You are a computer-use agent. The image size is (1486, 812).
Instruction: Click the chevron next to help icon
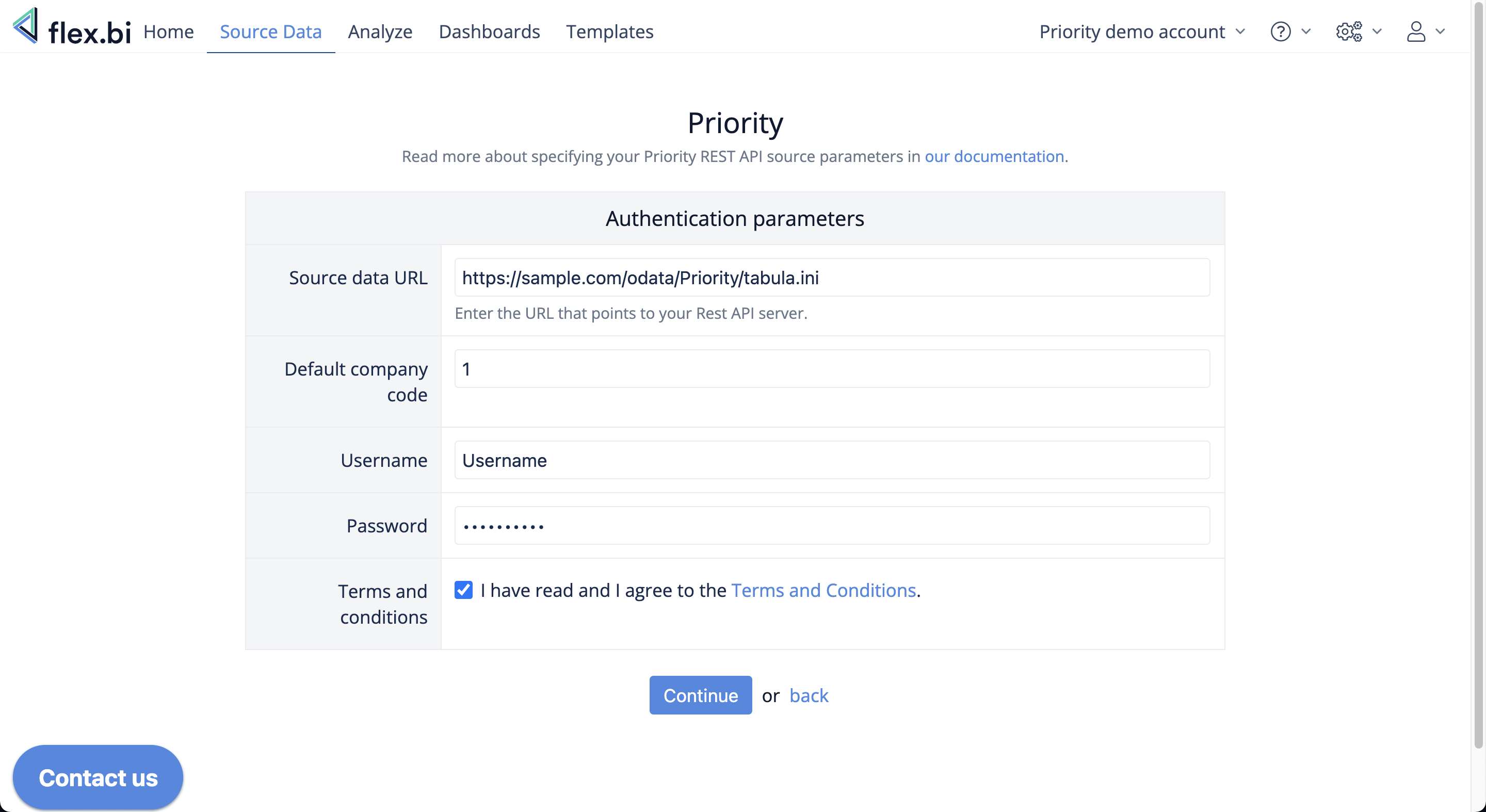pyautogui.click(x=1306, y=31)
